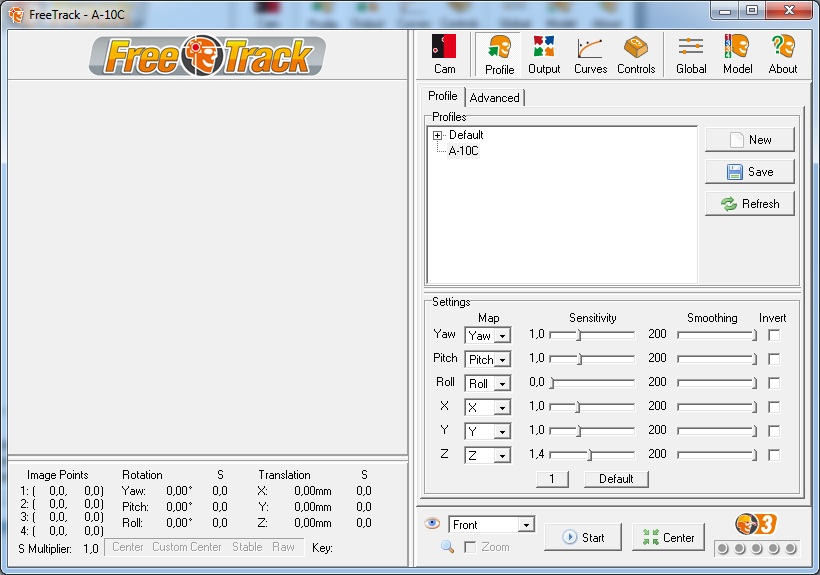820x575 pixels.
Task: Click the FreeTrack 3 head badge
Action: point(756,524)
